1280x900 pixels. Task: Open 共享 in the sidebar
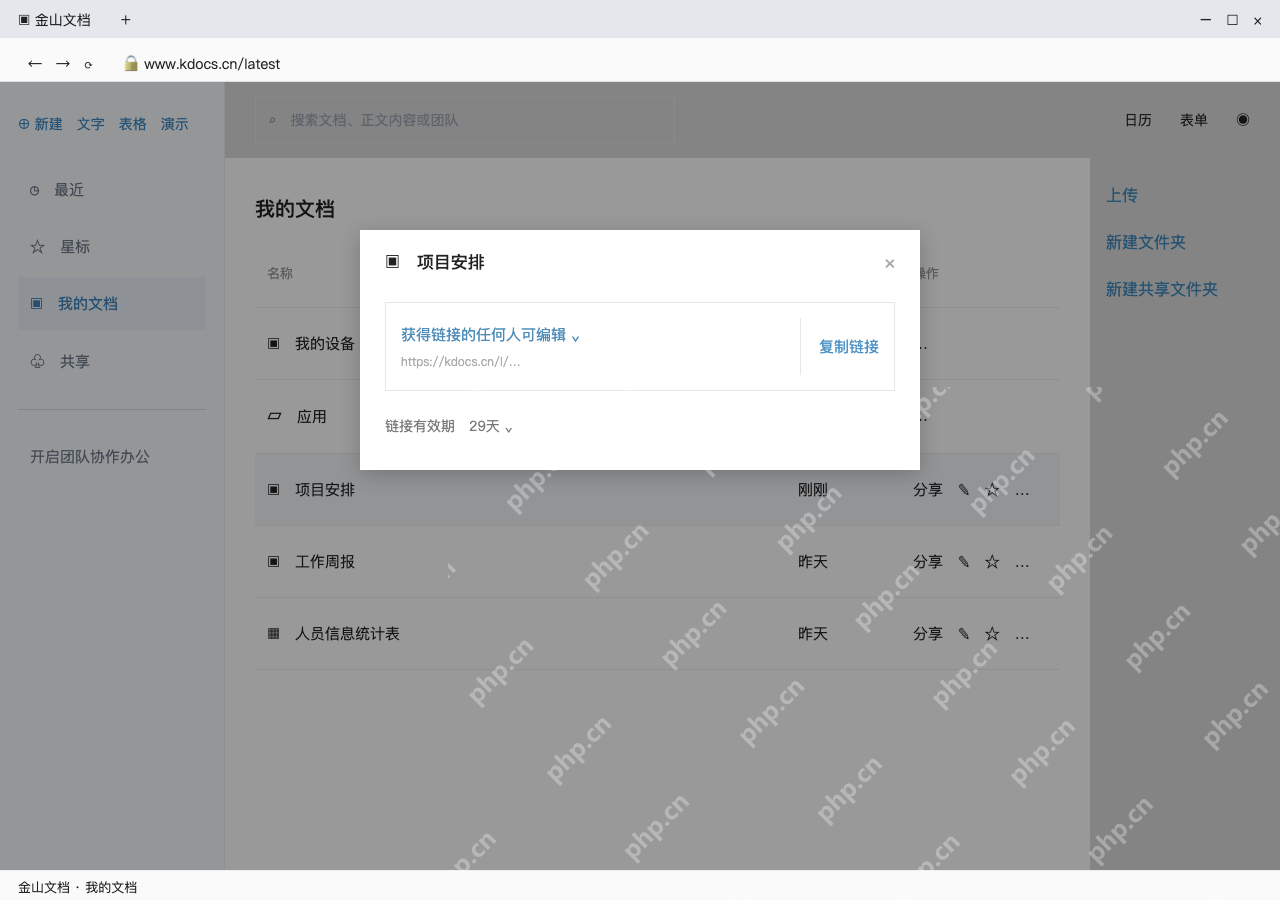(x=112, y=362)
